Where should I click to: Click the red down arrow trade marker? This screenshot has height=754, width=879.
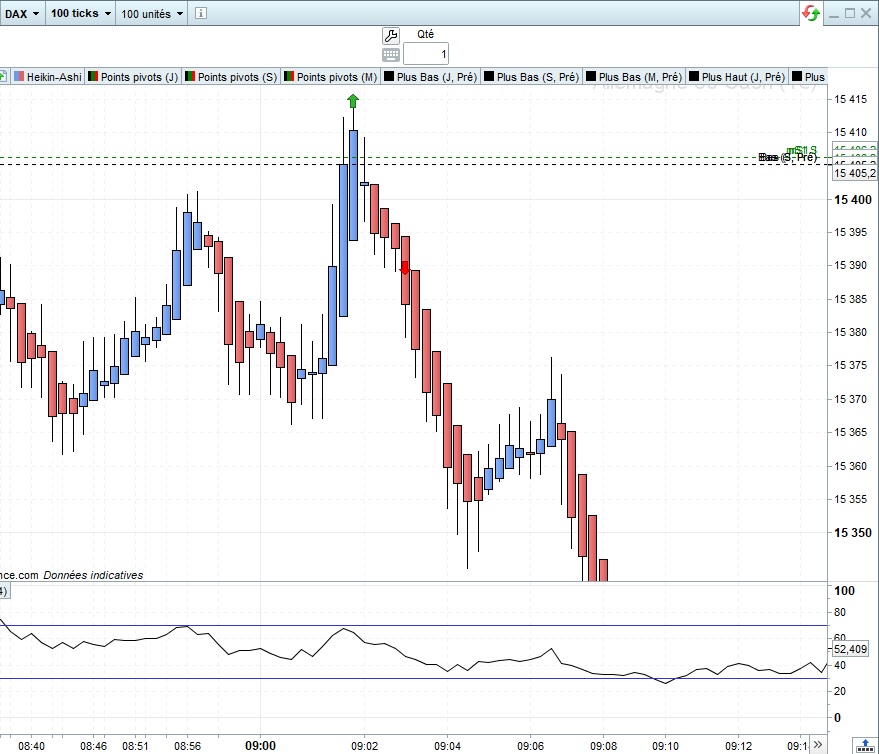click(405, 268)
